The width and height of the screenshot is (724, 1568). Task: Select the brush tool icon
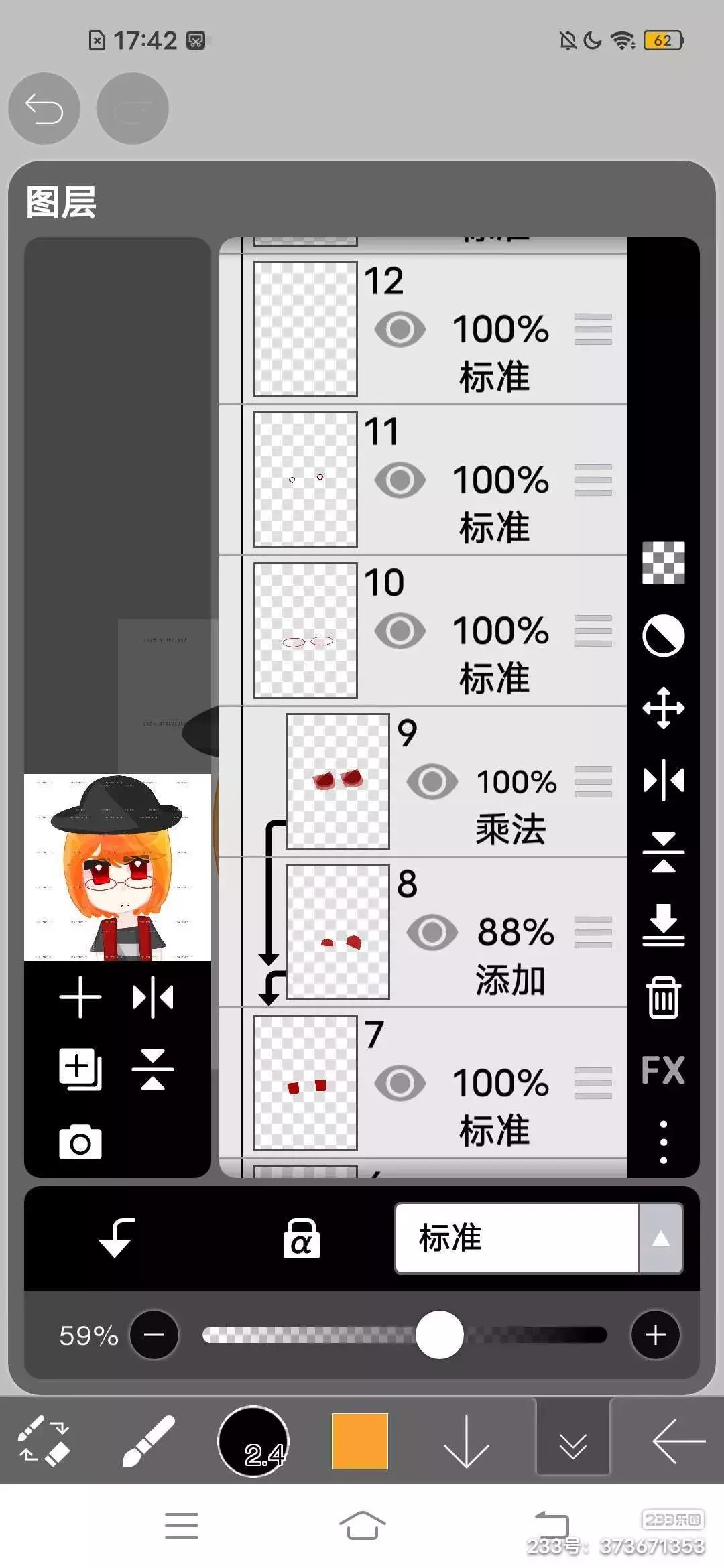coord(148,1441)
